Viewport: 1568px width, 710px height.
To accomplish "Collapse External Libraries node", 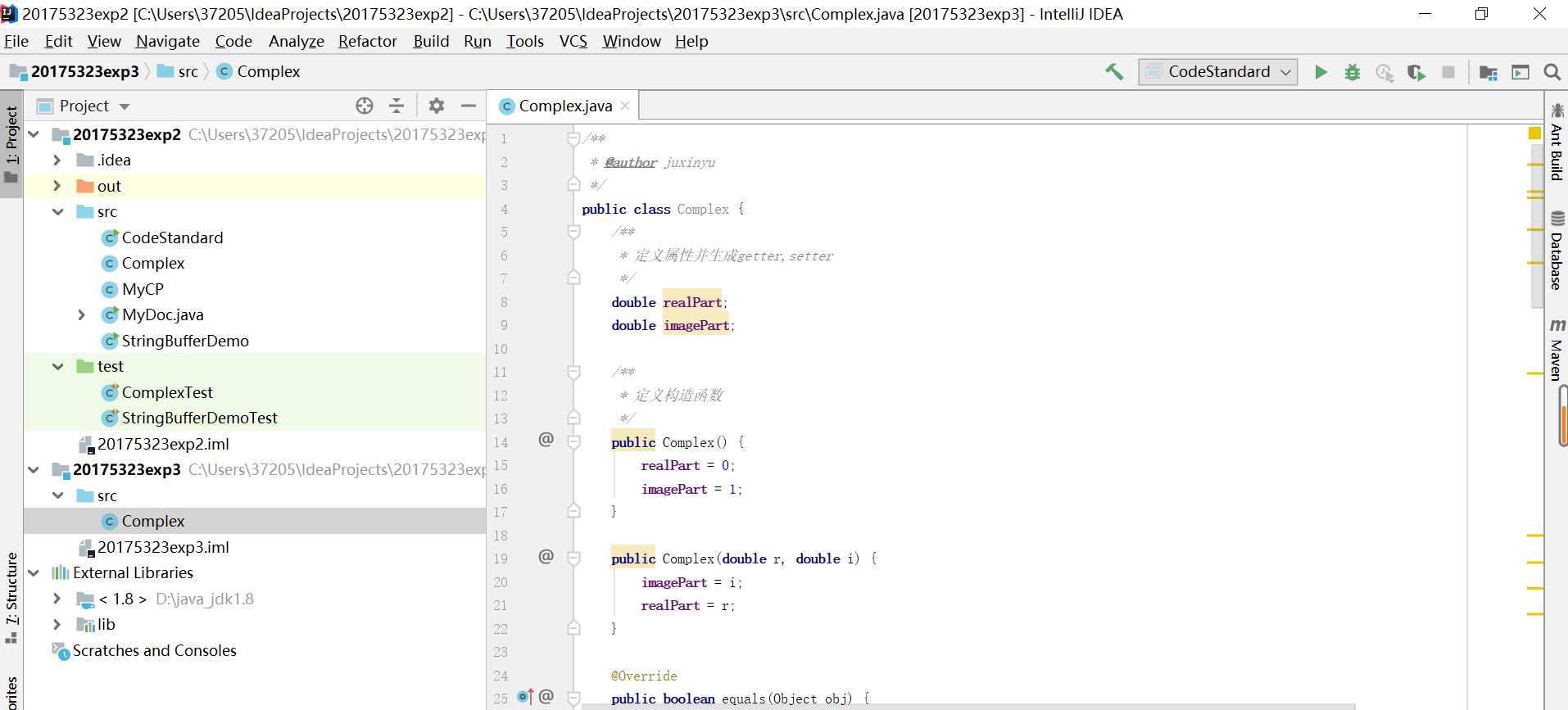I will (x=34, y=572).
